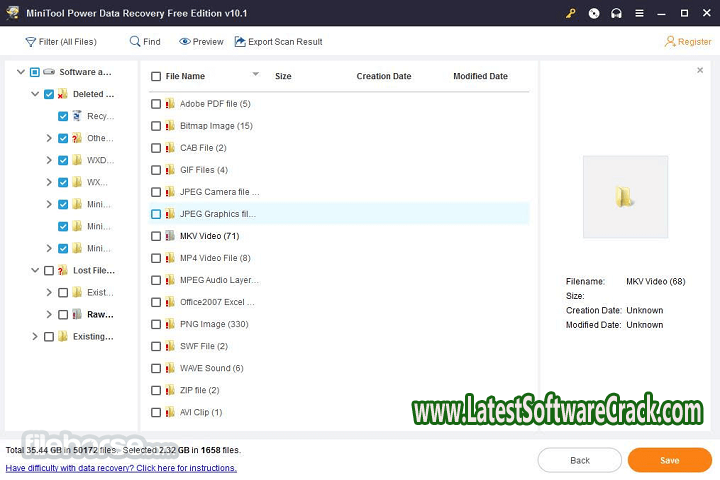Click the headphones support icon

tap(614, 13)
